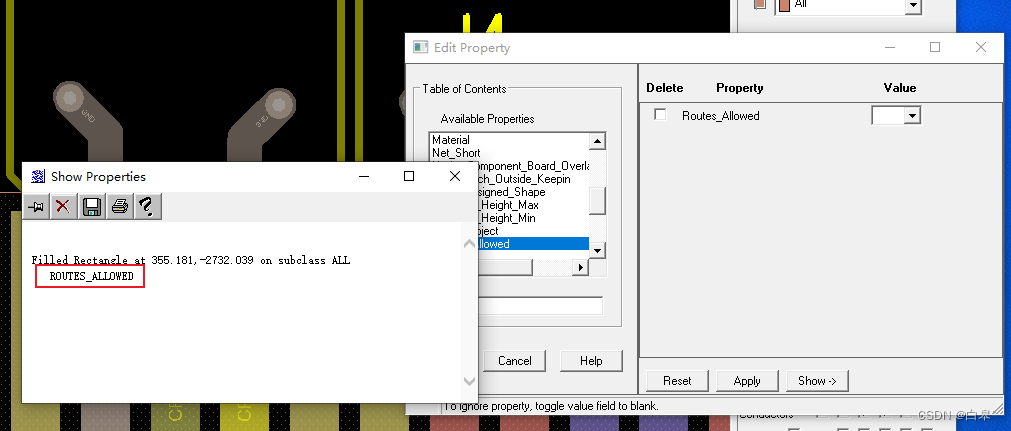
Task: Select the Unassigned_Shape property entry
Action: 512,192
